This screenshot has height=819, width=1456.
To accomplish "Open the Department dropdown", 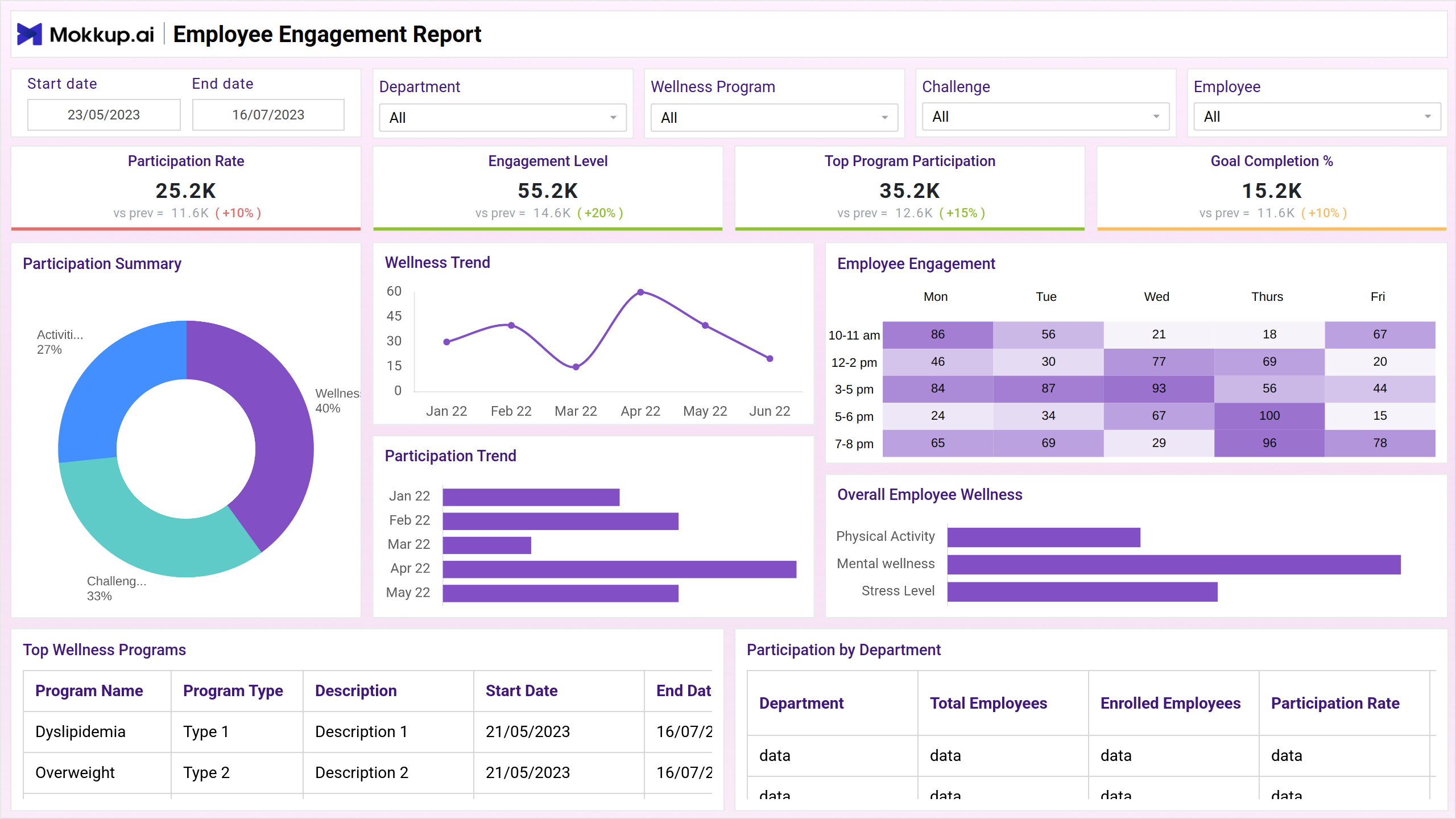I will tap(503, 118).
